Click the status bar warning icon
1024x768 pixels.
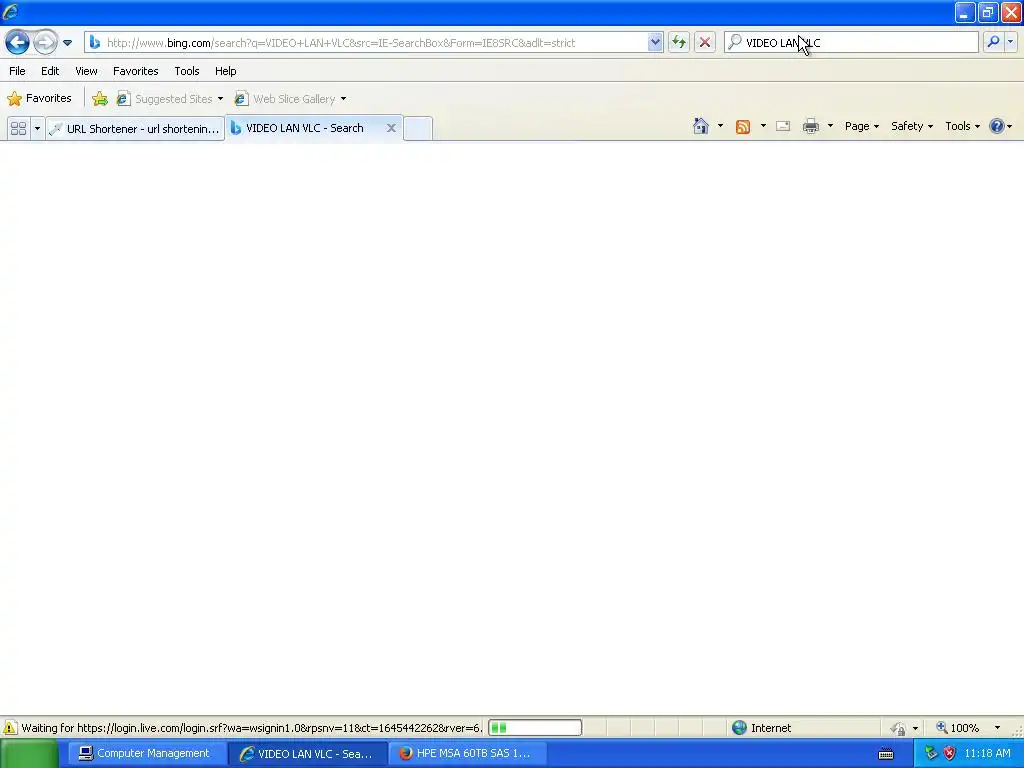[x=10, y=728]
